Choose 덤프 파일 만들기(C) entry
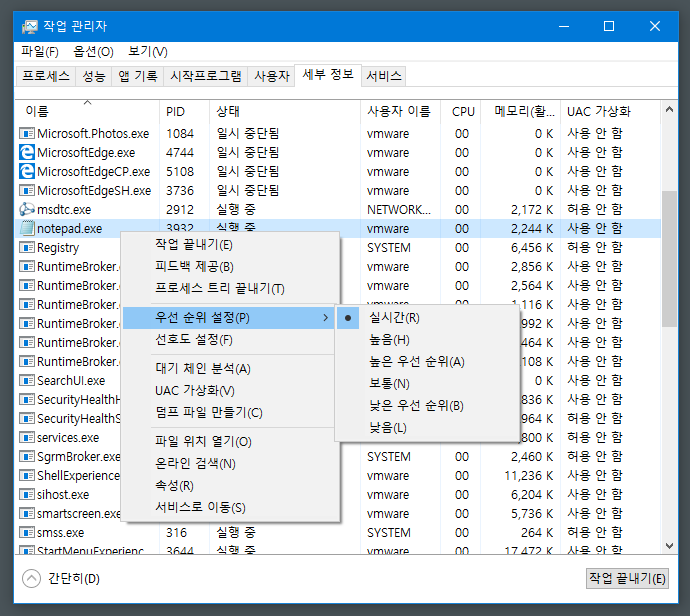 [x=231, y=413]
